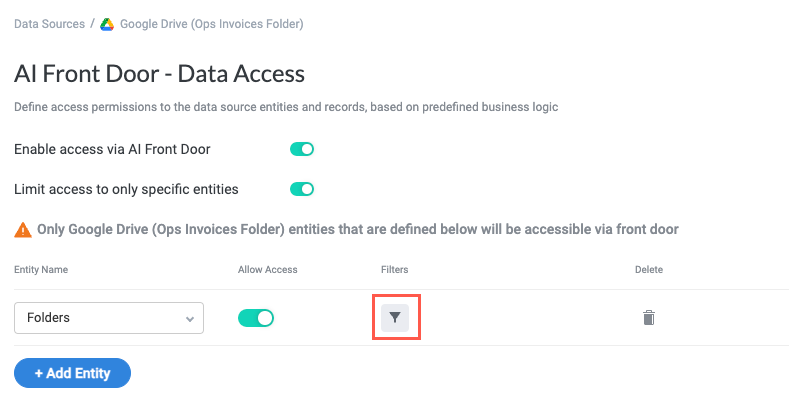
Task: Open the filter icon for Folders entity
Action: [x=395, y=318]
